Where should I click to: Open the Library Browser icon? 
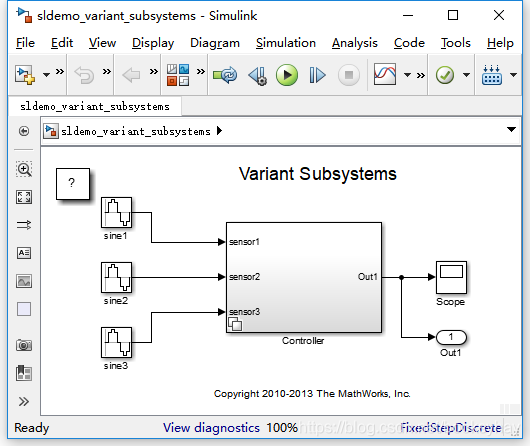point(178,75)
